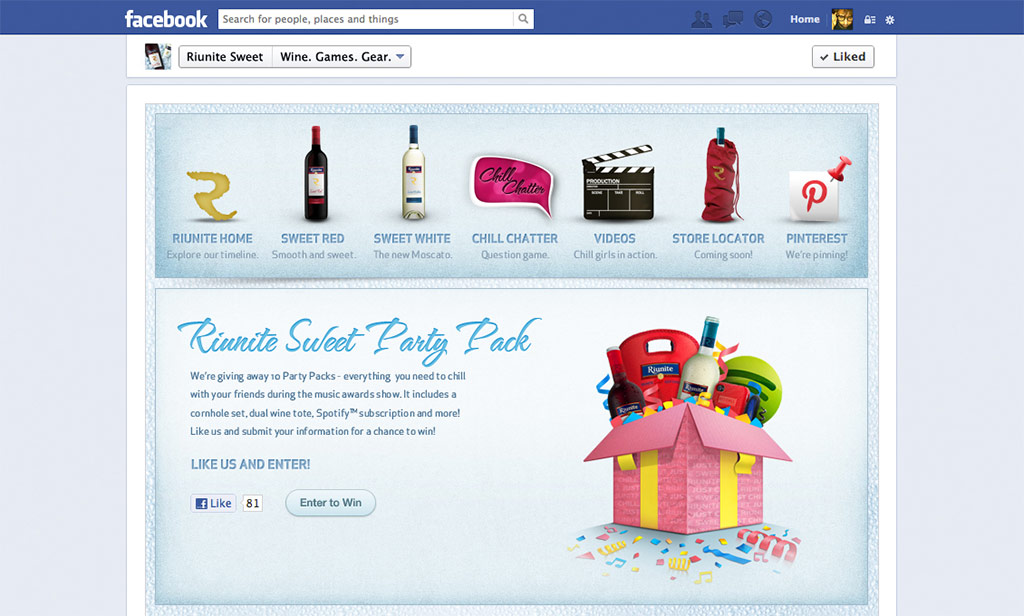
Task: Expand the Wine. Games. Gear. dropdown
Action: click(x=342, y=57)
